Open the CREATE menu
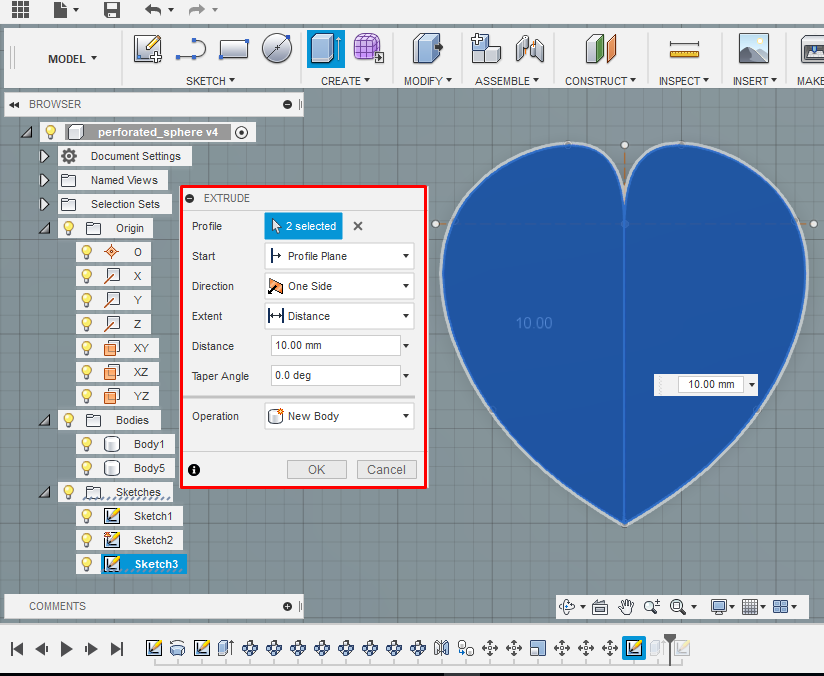The width and height of the screenshot is (824, 676). pyautogui.click(x=345, y=81)
